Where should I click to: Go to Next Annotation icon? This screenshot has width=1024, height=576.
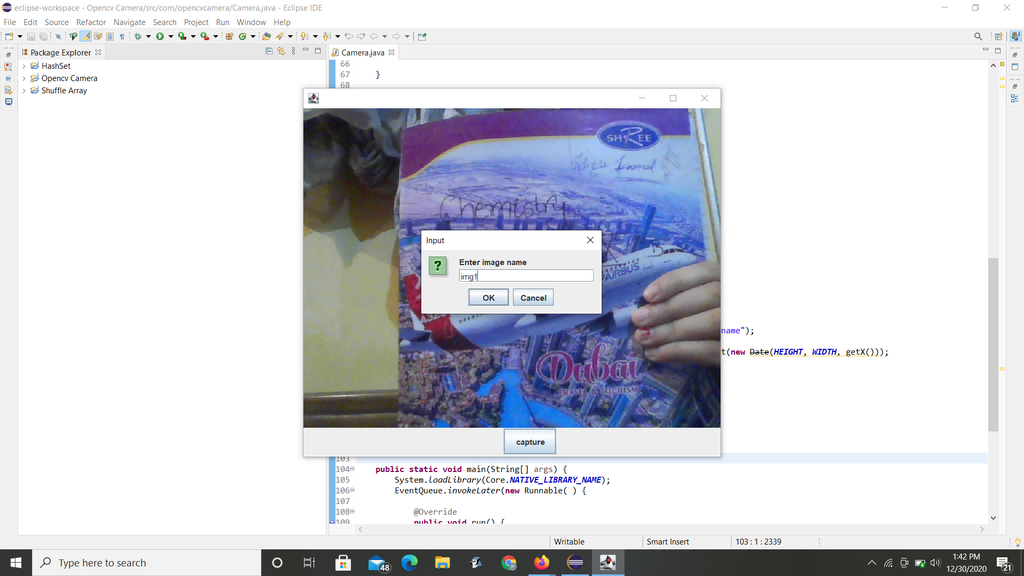[304, 37]
